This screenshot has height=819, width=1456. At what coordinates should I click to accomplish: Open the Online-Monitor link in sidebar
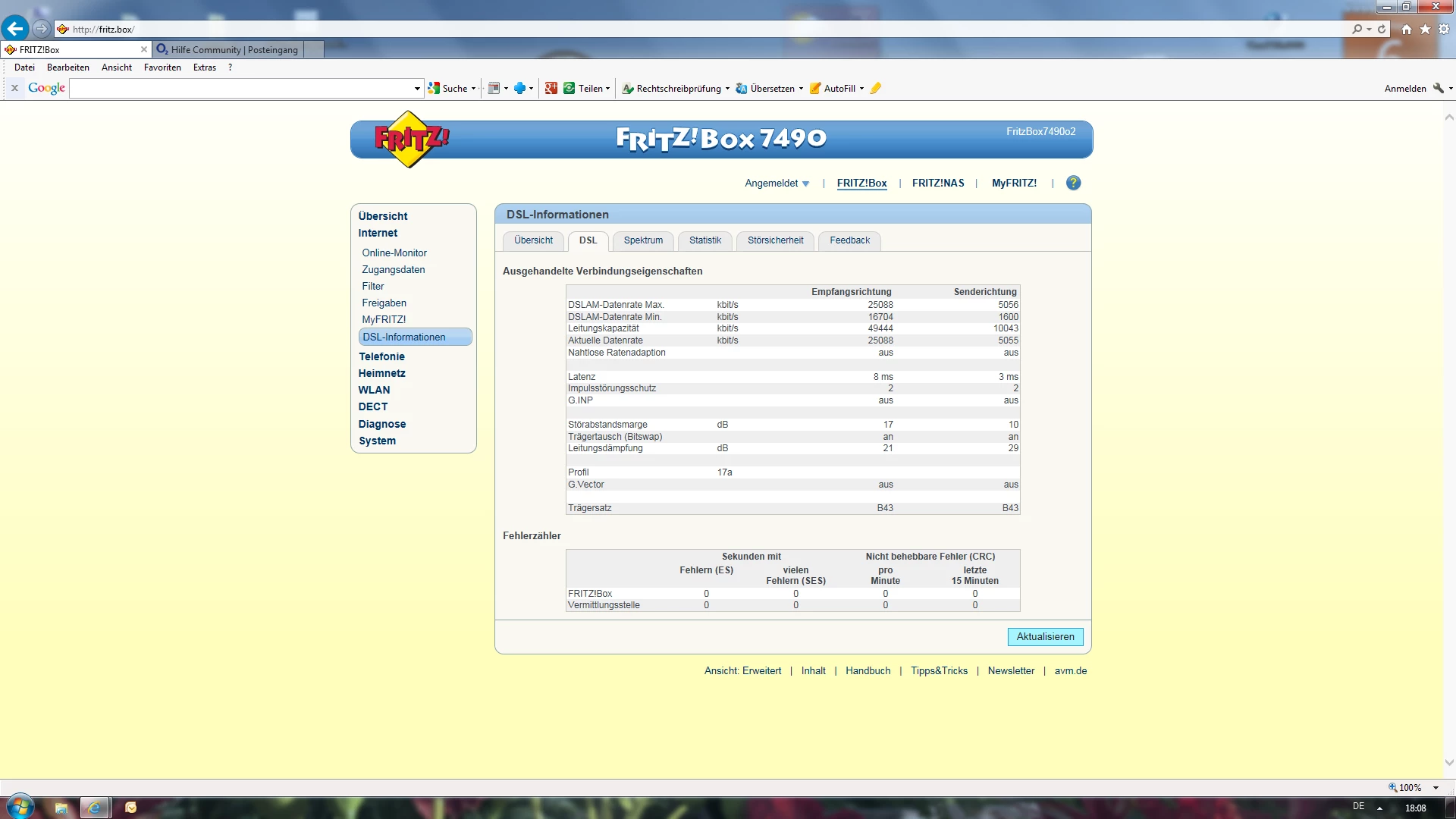point(394,253)
